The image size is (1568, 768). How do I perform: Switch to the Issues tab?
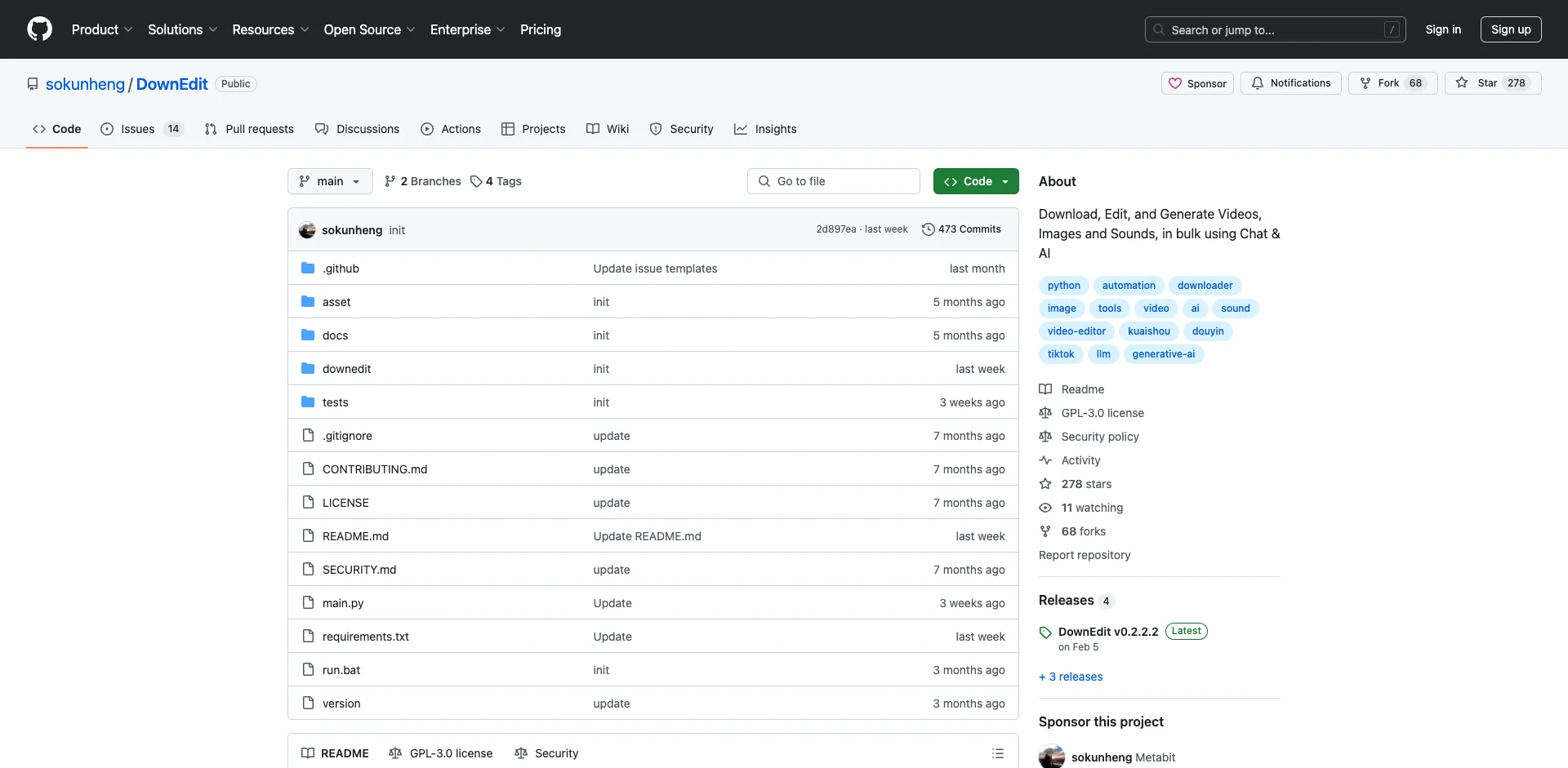click(142, 129)
